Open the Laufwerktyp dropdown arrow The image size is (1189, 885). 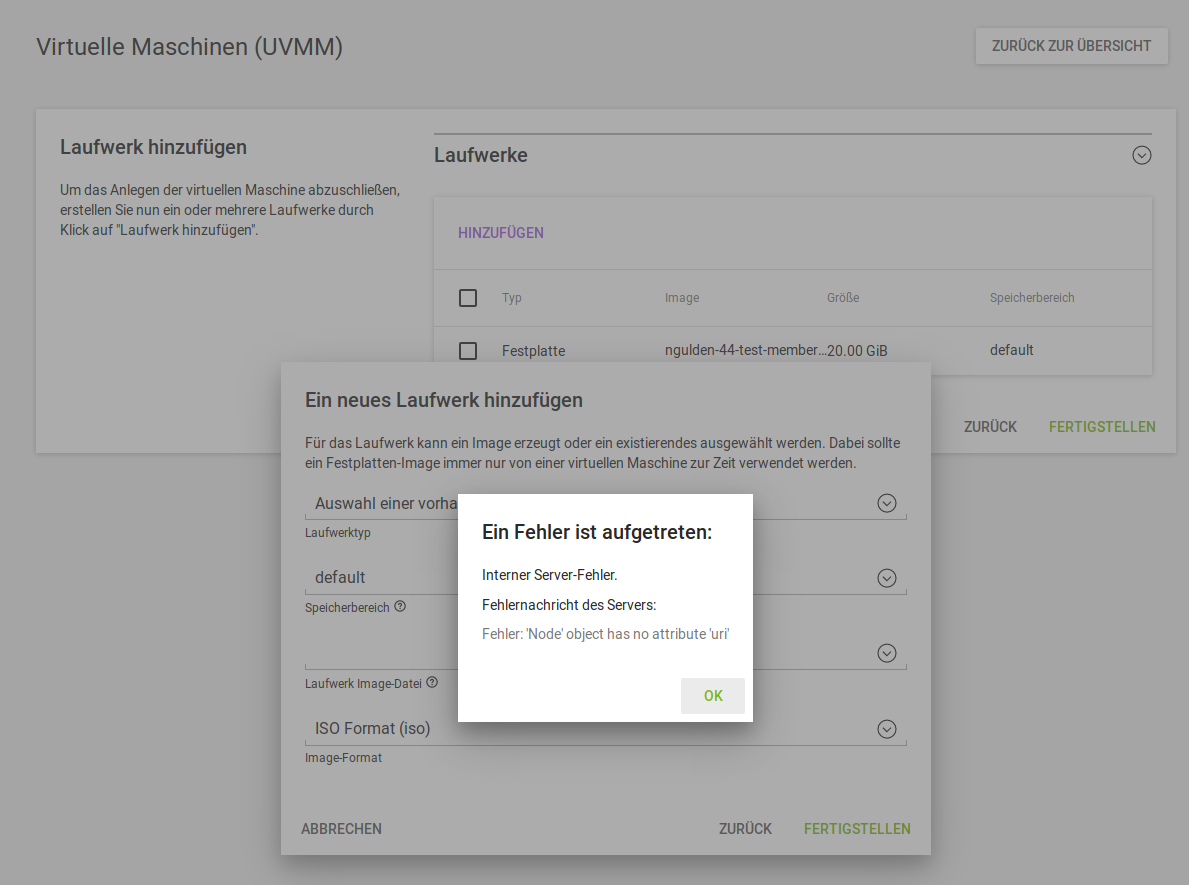[886, 503]
